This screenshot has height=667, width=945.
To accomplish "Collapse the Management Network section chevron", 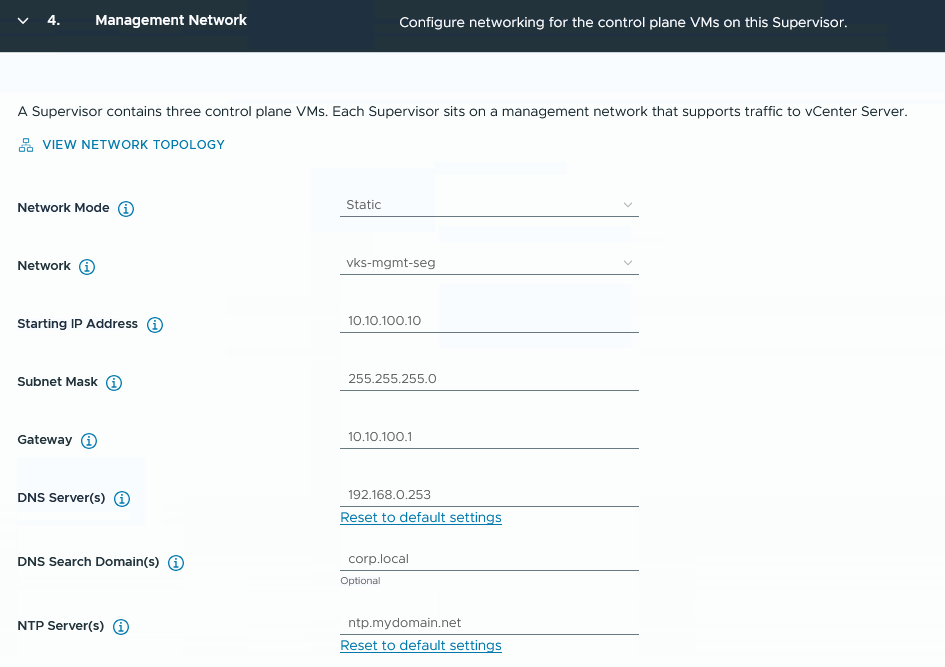I will pyautogui.click(x=23, y=21).
